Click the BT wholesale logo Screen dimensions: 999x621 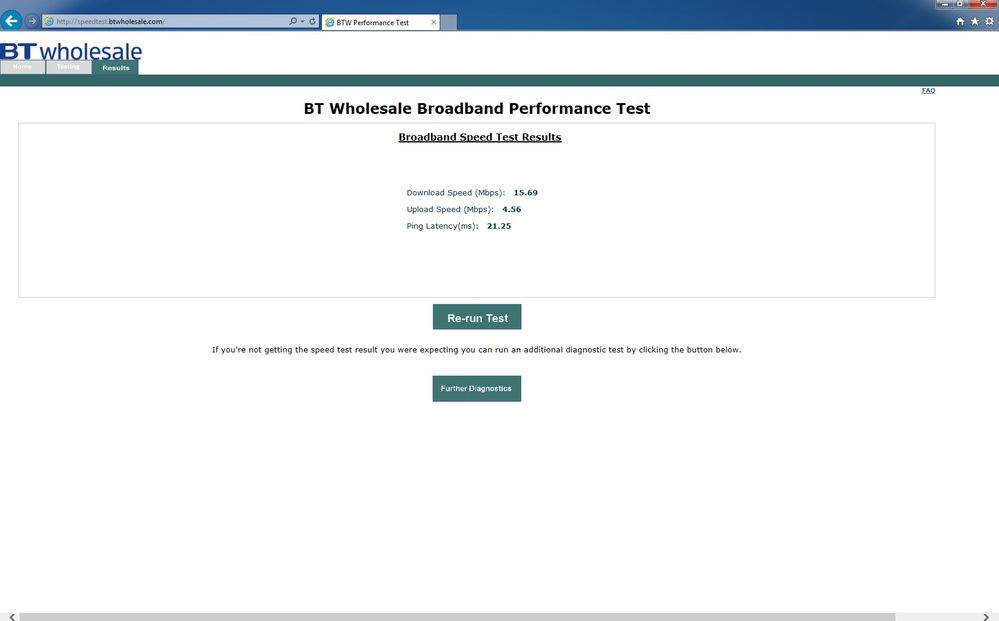[x=71, y=52]
